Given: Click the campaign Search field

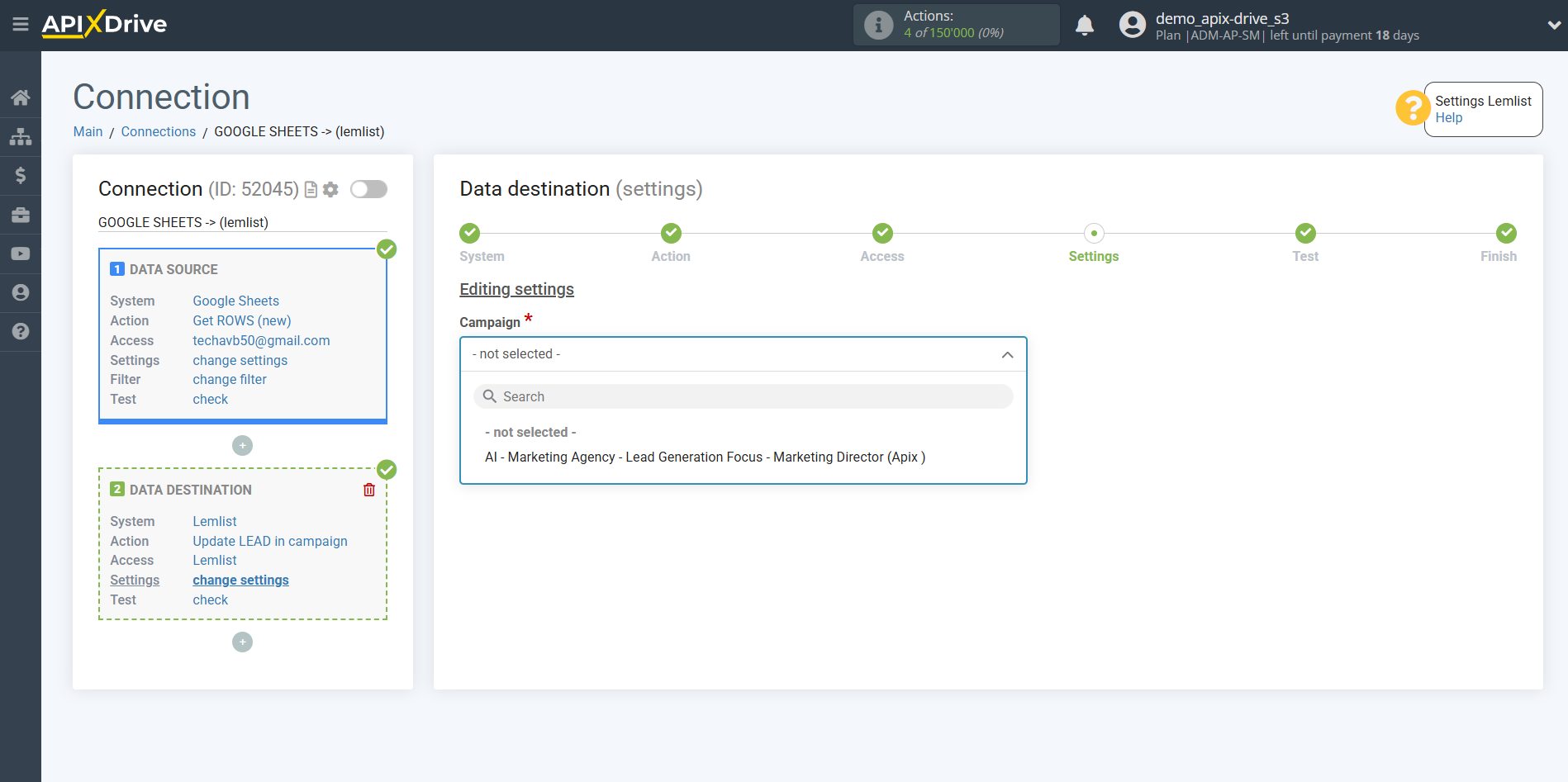Looking at the screenshot, I should [743, 396].
